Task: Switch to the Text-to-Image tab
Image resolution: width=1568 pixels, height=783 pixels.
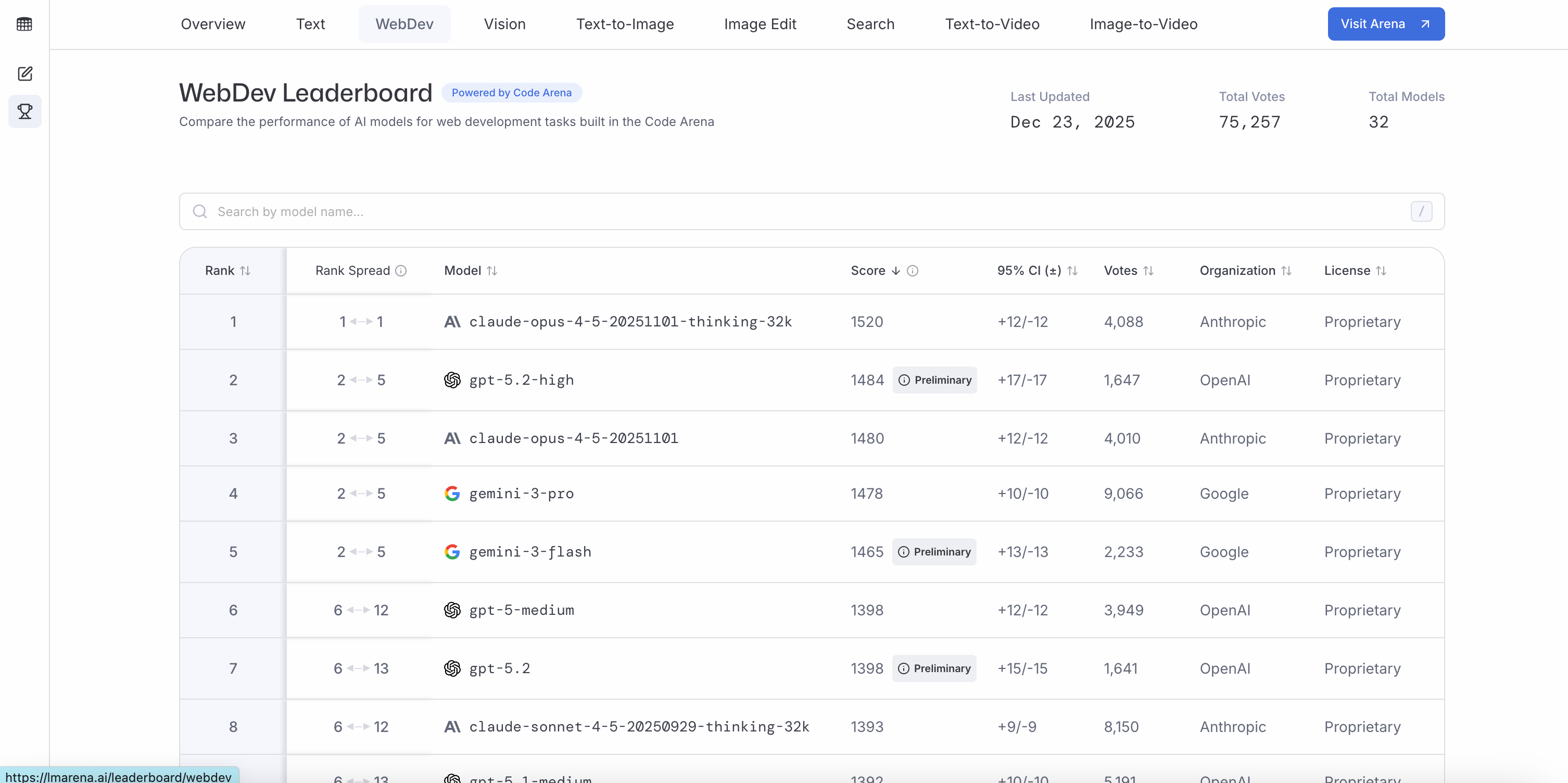Action: tap(625, 24)
